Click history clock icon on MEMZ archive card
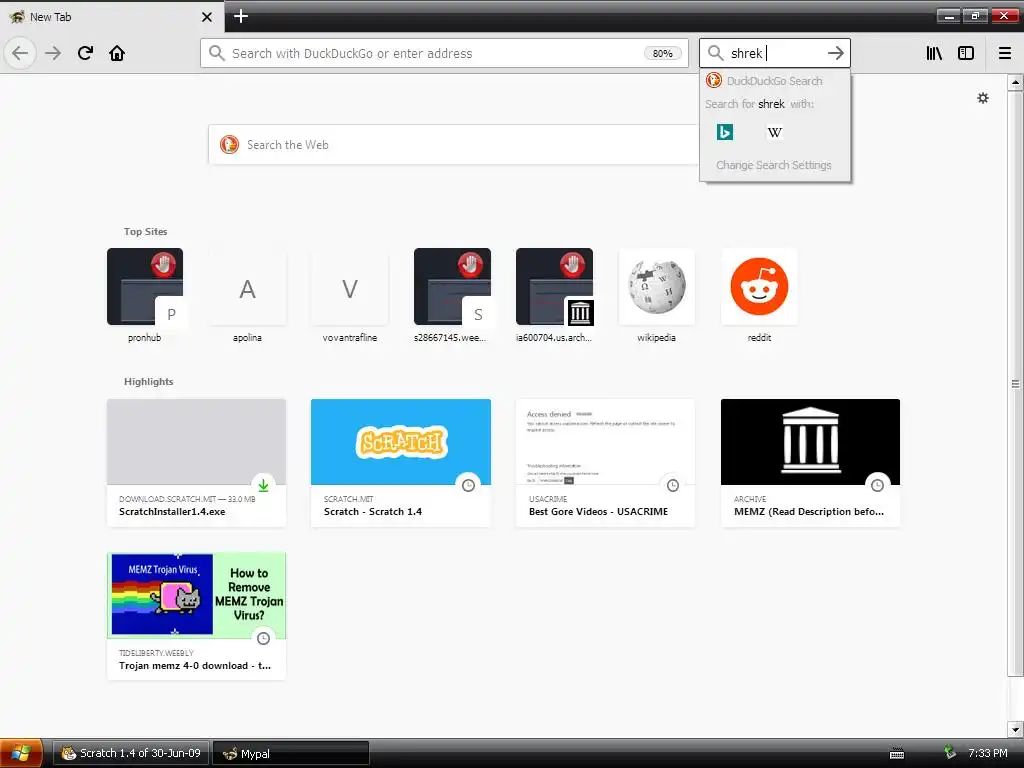1024x768 pixels. [x=878, y=485]
